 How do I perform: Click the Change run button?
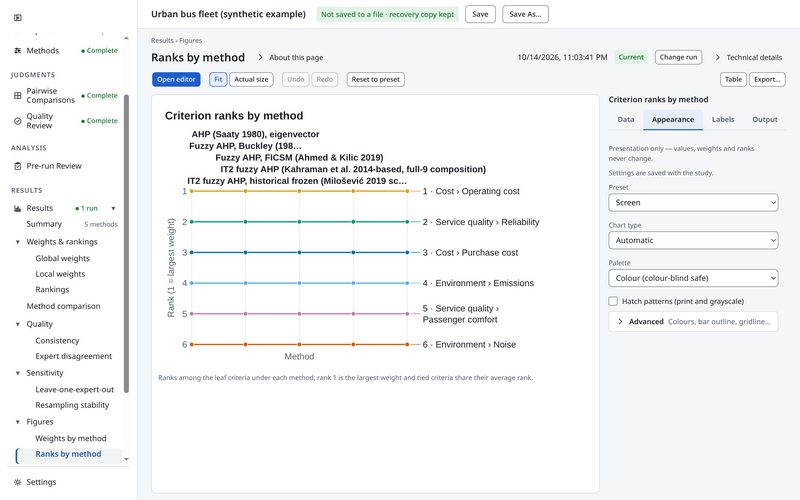tap(678, 57)
